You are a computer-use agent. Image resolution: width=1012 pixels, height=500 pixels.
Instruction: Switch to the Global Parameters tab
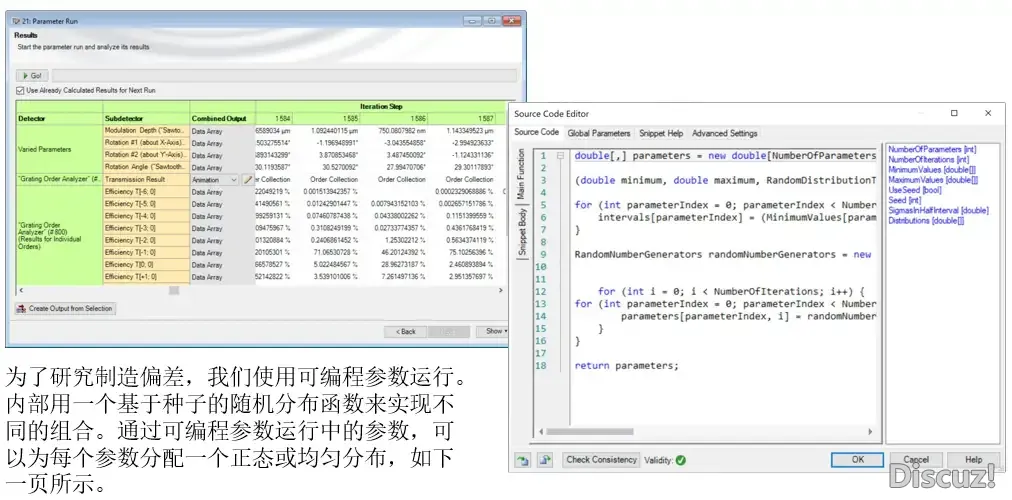(599, 134)
